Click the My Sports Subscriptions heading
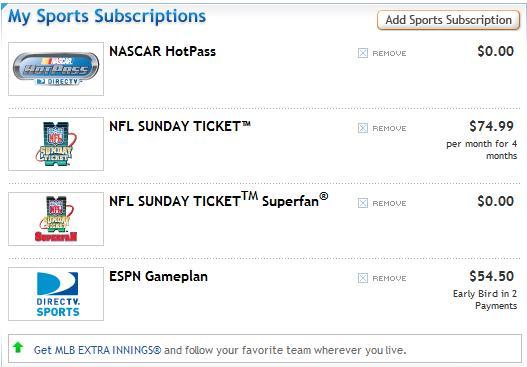The height and width of the screenshot is (367, 527). 107,16
